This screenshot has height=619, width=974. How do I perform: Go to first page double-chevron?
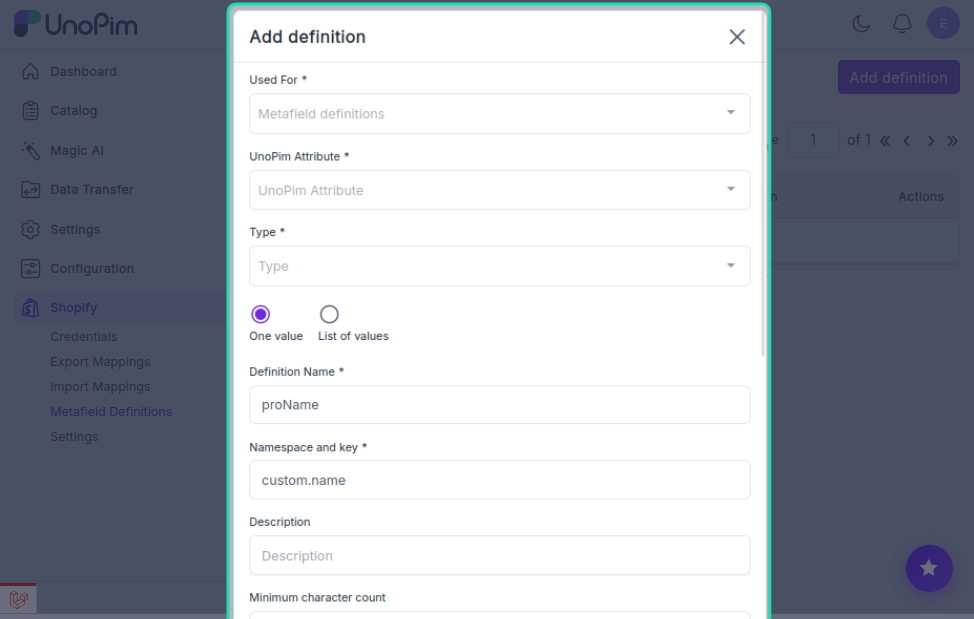tap(885, 141)
